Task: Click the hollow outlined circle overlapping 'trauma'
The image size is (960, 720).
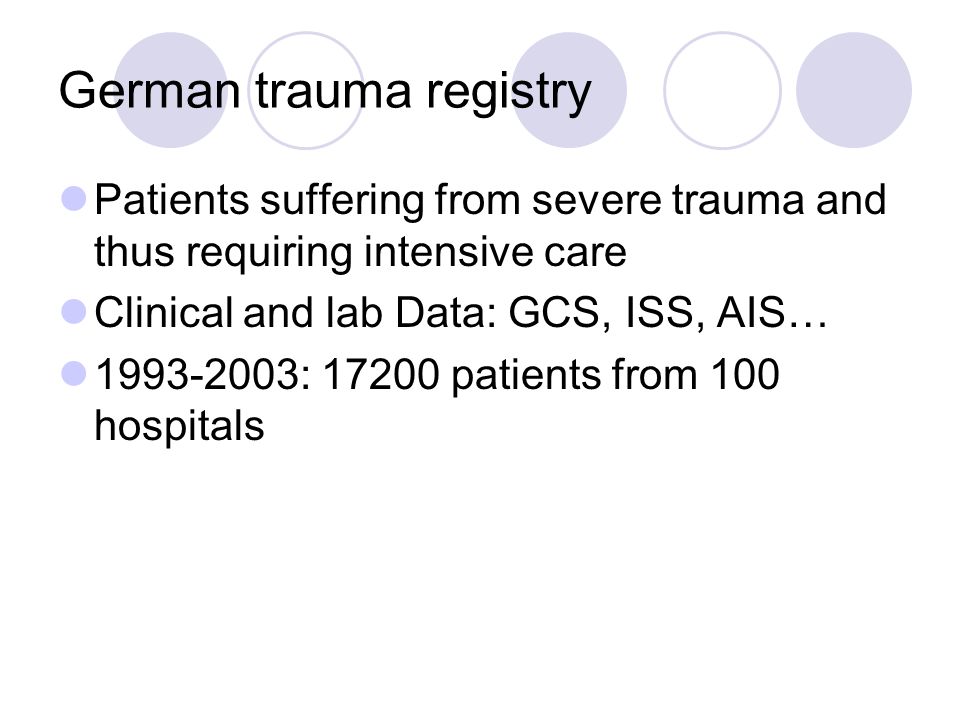Action: pos(306,90)
